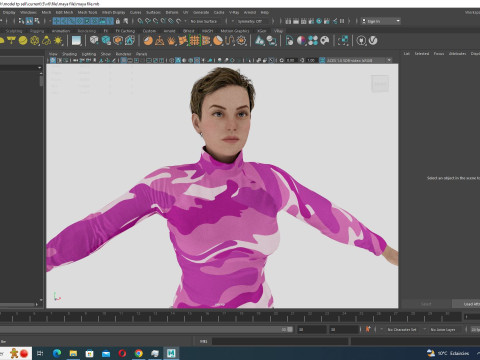Click the file with sphere shelf icon
The image size is (480, 360).
point(289,41)
